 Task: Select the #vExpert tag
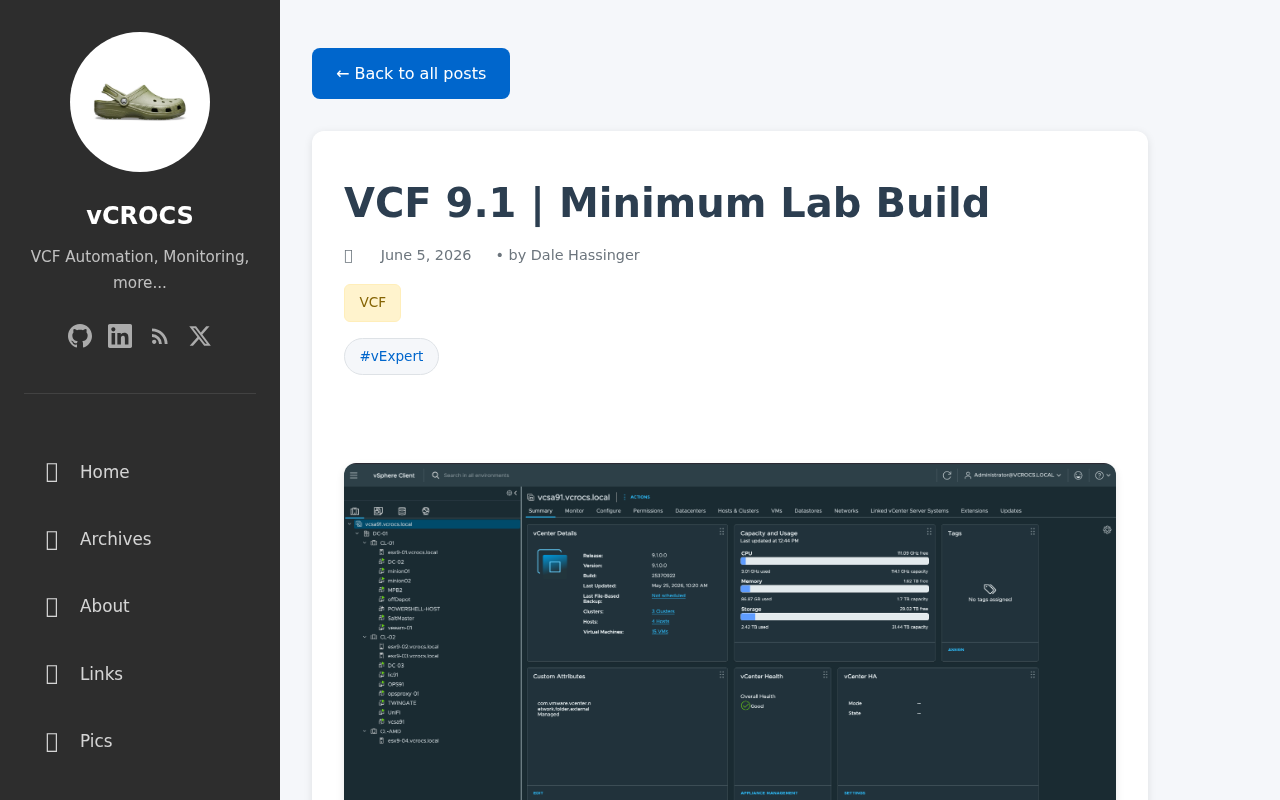(391, 356)
